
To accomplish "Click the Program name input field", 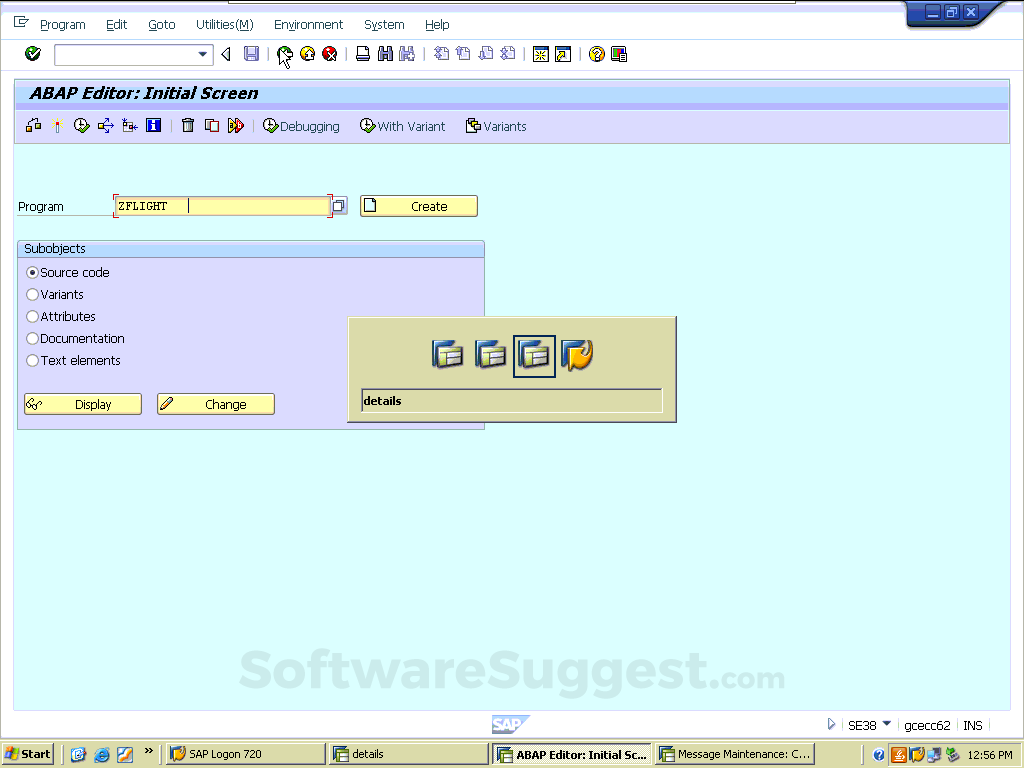I will click(x=223, y=206).
